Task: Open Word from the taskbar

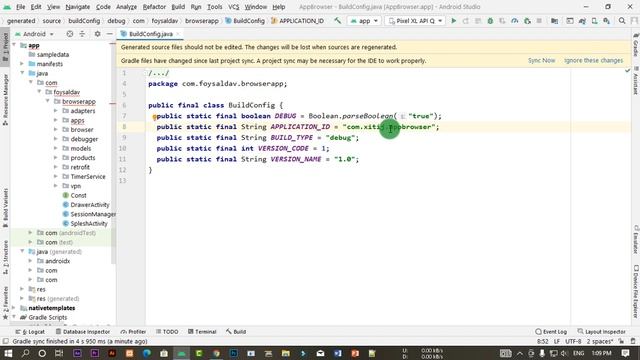Action: (x=338, y=353)
